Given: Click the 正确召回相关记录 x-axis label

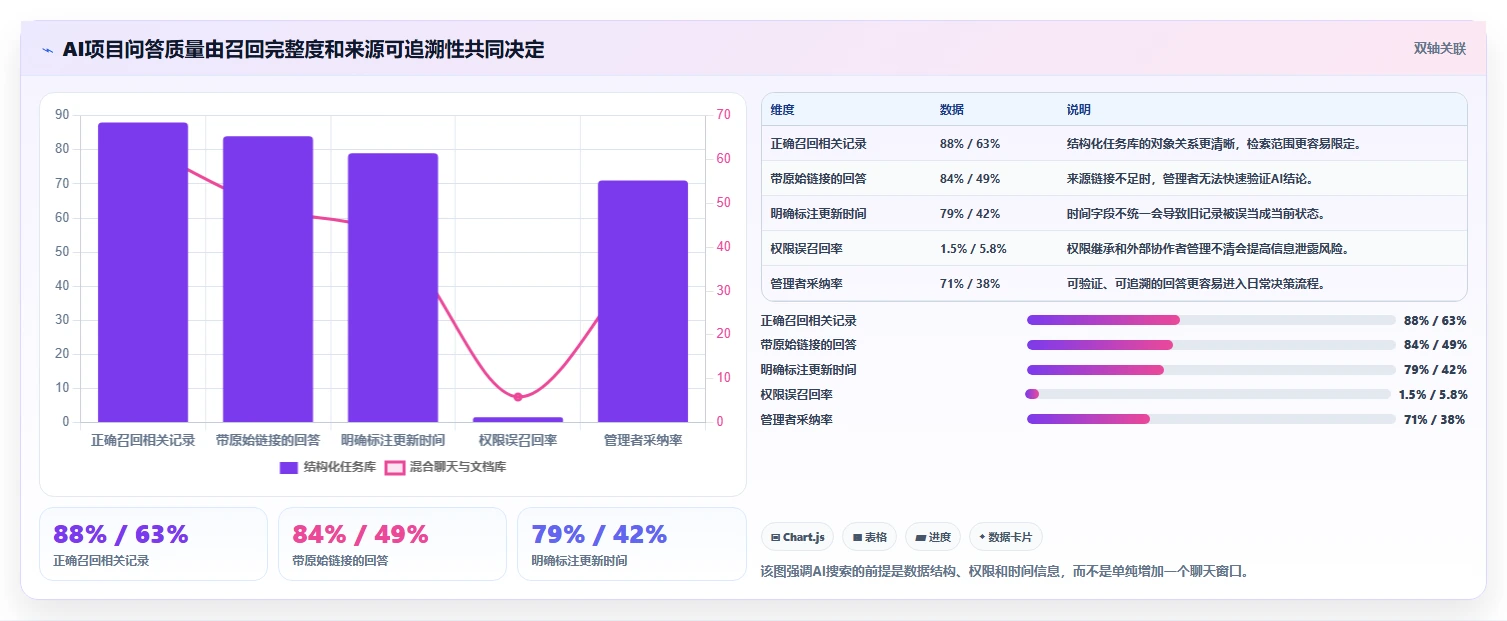Looking at the screenshot, I should [143, 440].
